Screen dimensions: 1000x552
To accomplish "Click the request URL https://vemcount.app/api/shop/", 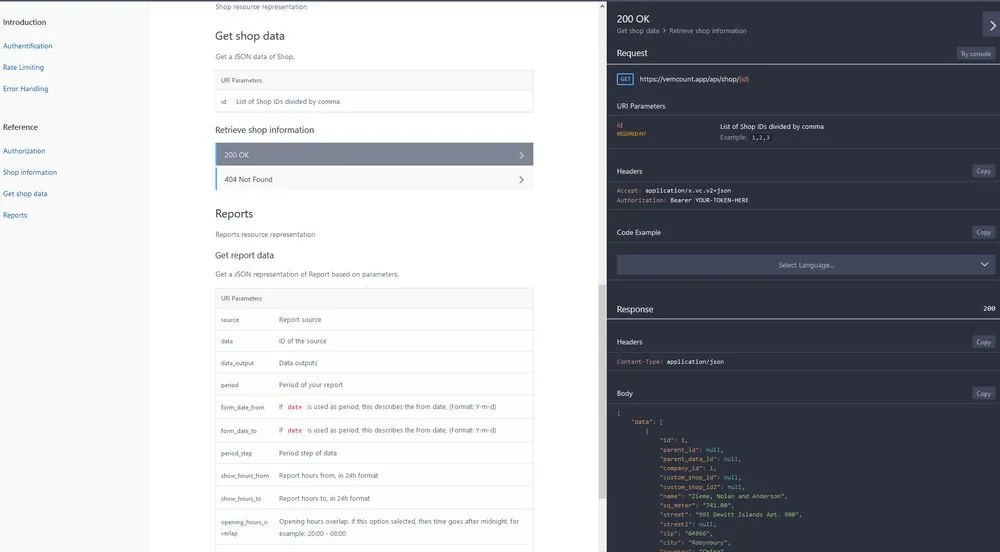I will coord(694,79).
